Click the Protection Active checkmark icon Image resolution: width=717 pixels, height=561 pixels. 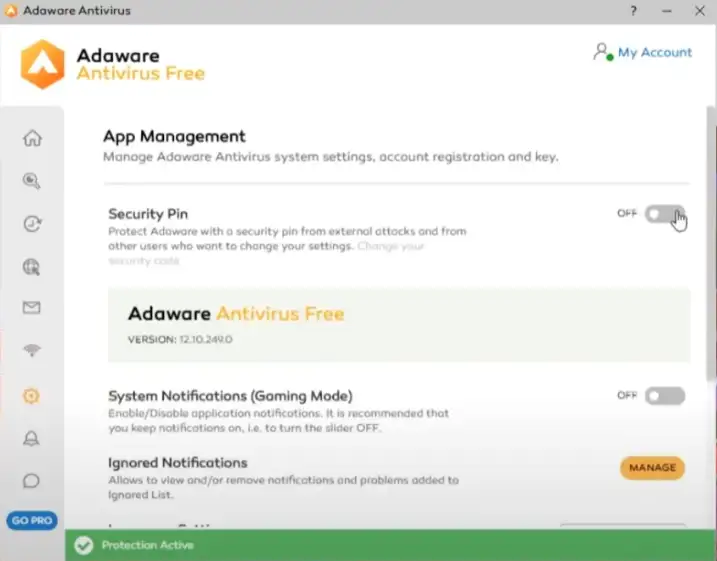tap(84, 546)
